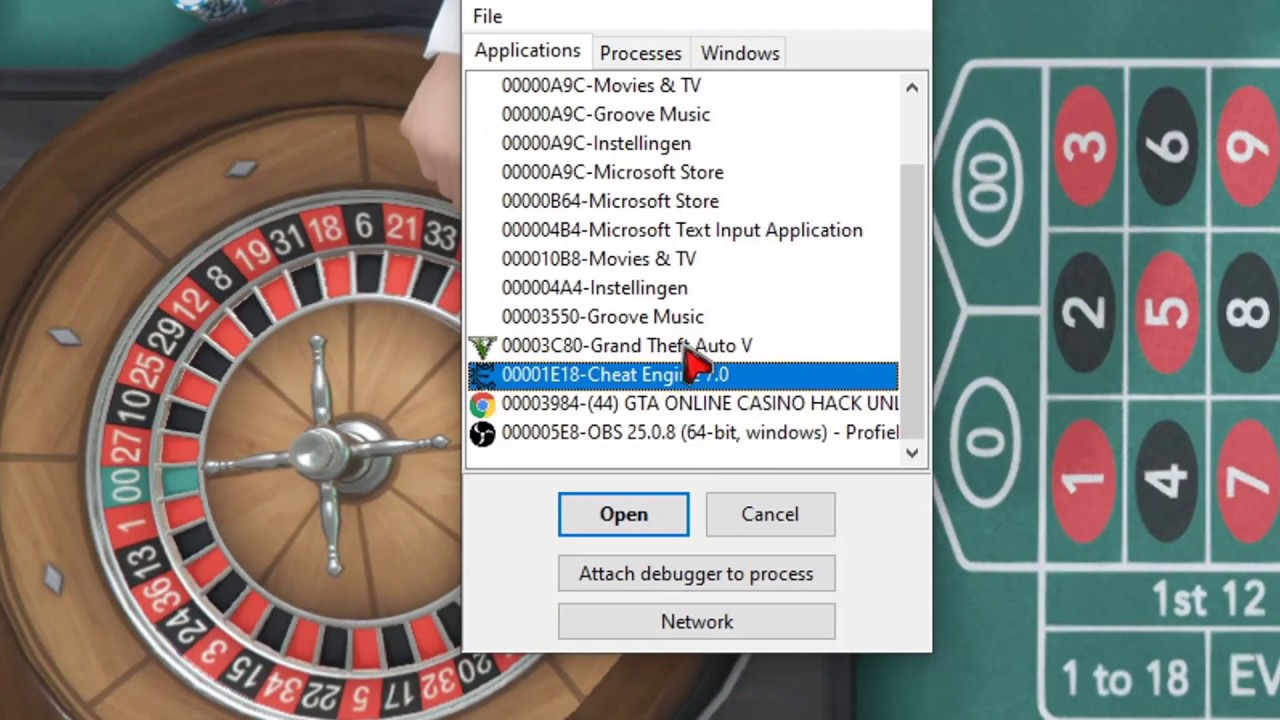
Task: Click the Network button
Action: point(696,622)
